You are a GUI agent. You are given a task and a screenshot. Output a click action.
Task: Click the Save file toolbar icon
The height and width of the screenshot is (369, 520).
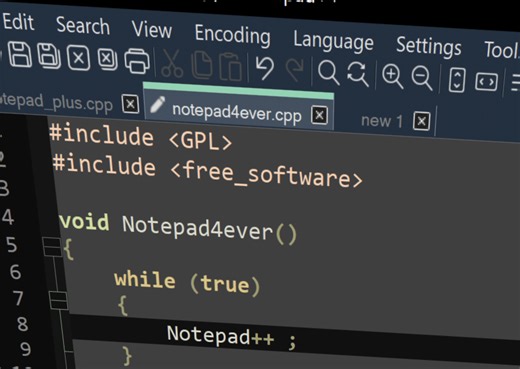tap(20, 54)
